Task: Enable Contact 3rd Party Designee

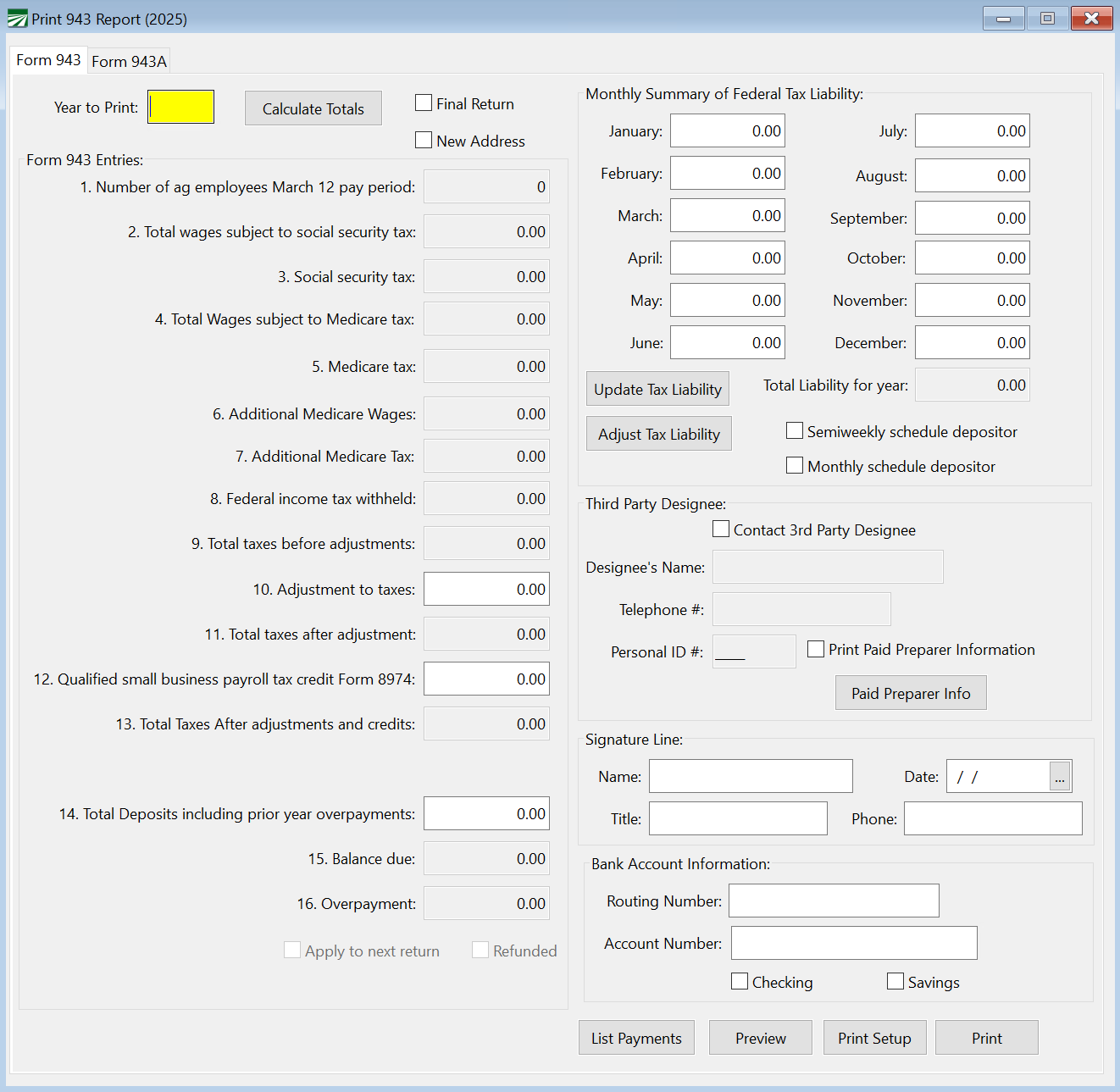Action: (x=721, y=529)
